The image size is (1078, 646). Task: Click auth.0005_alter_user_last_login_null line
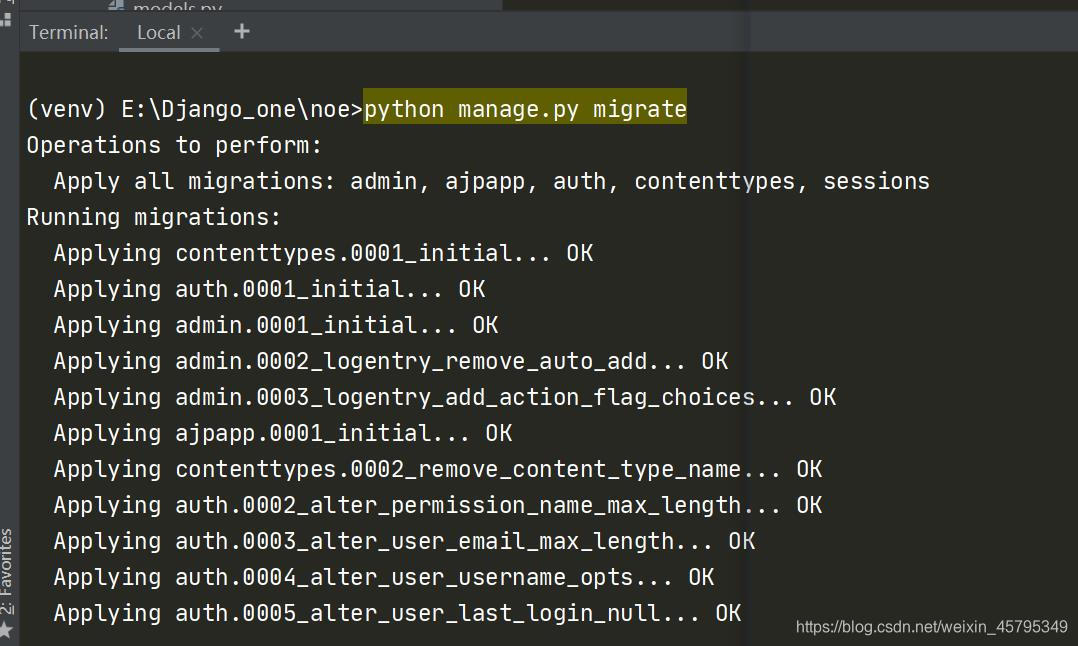pos(397,613)
